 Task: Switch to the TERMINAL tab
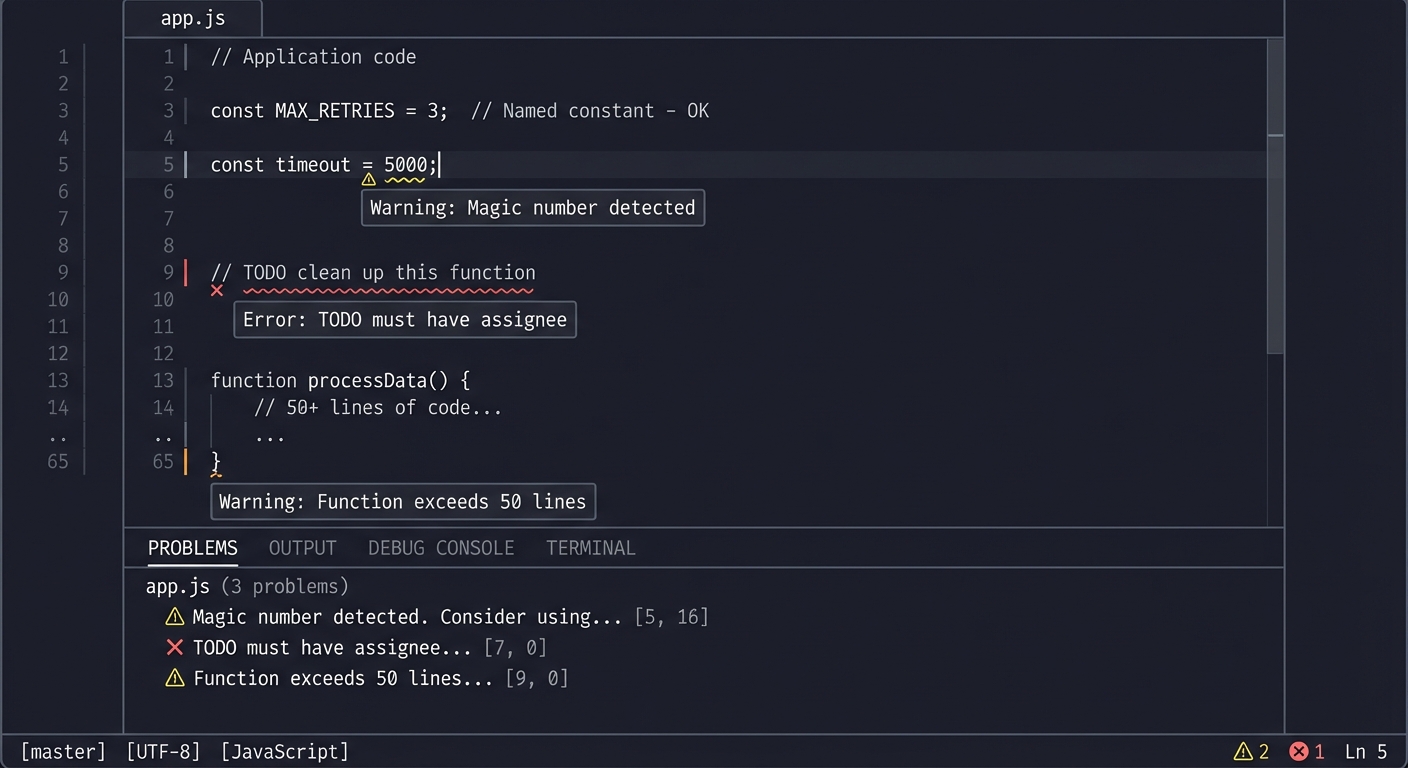[590, 548]
